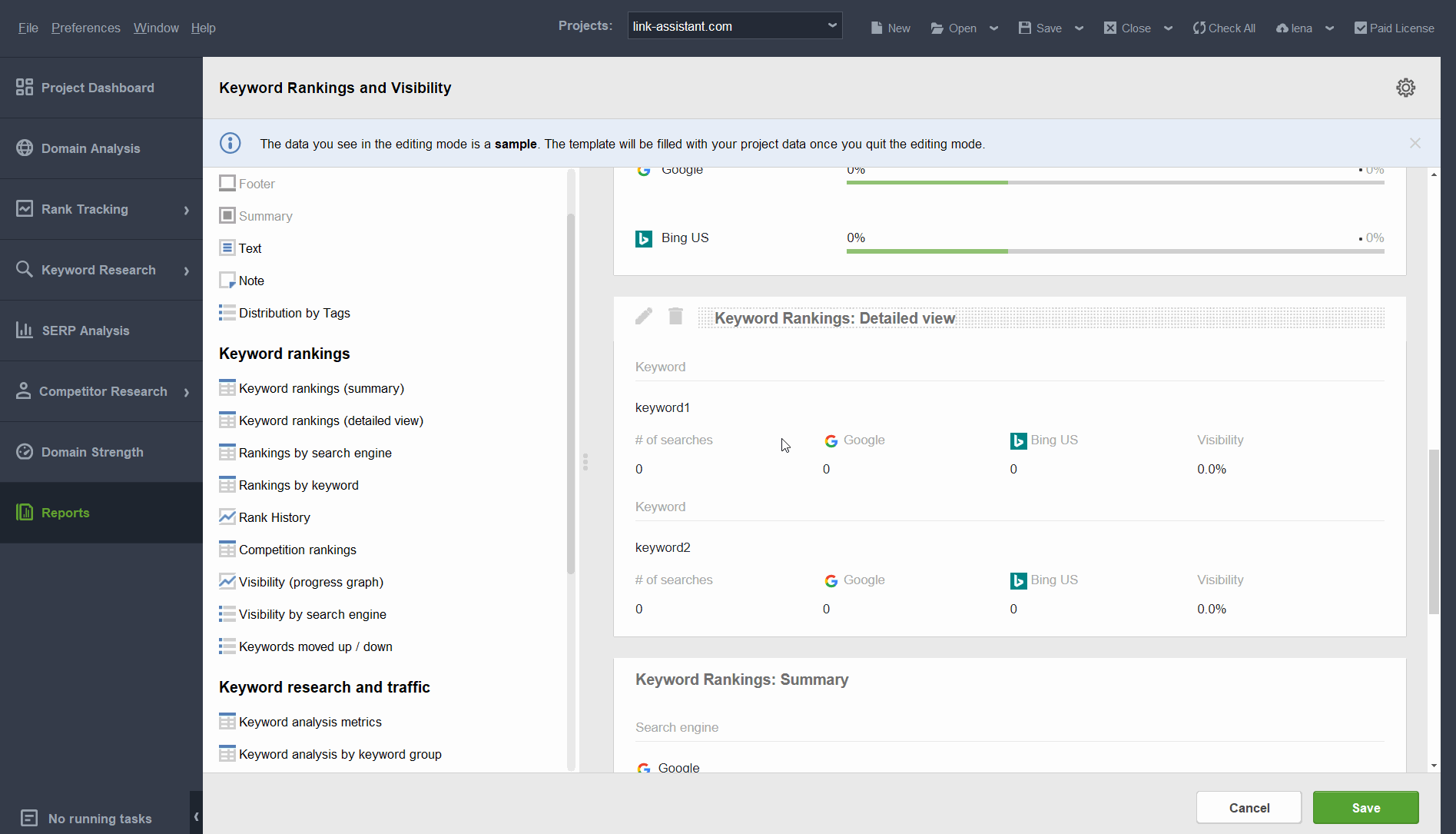The width and height of the screenshot is (1456, 834).
Task: Select Keywords moved up / down widget
Action: (305, 646)
